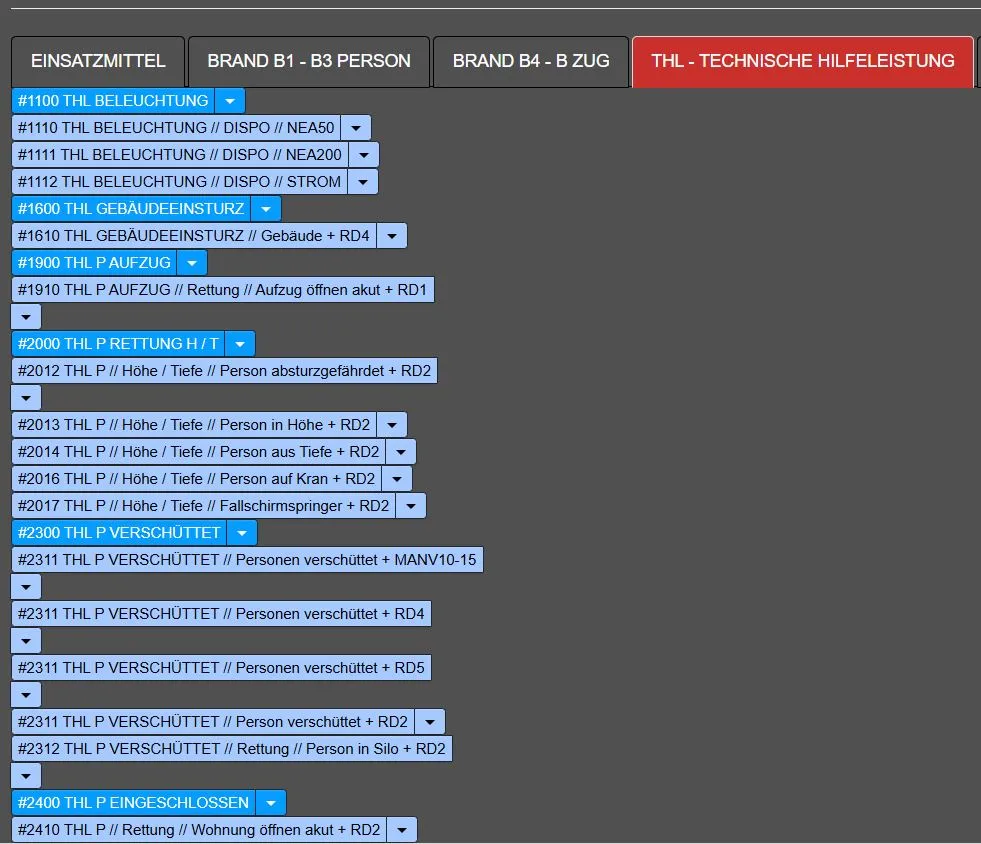
Task: Click the arrow next to #2410 Wohnung öffnen akut
Action: (x=402, y=830)
